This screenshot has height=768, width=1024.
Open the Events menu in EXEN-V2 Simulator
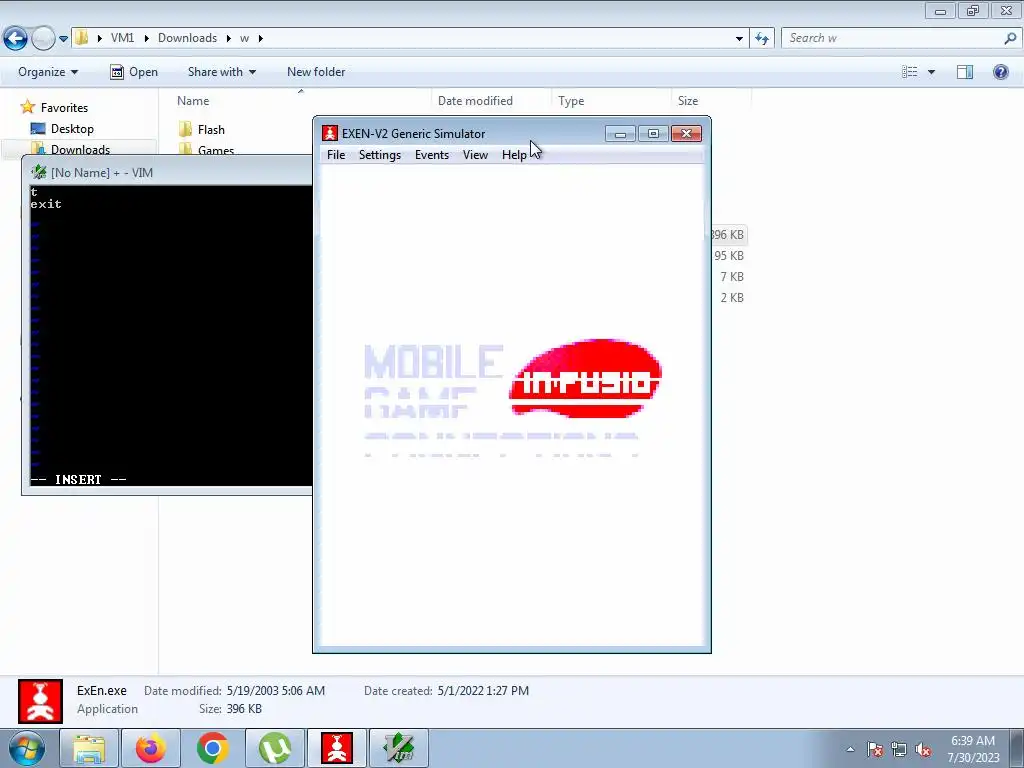pos(432,155)
